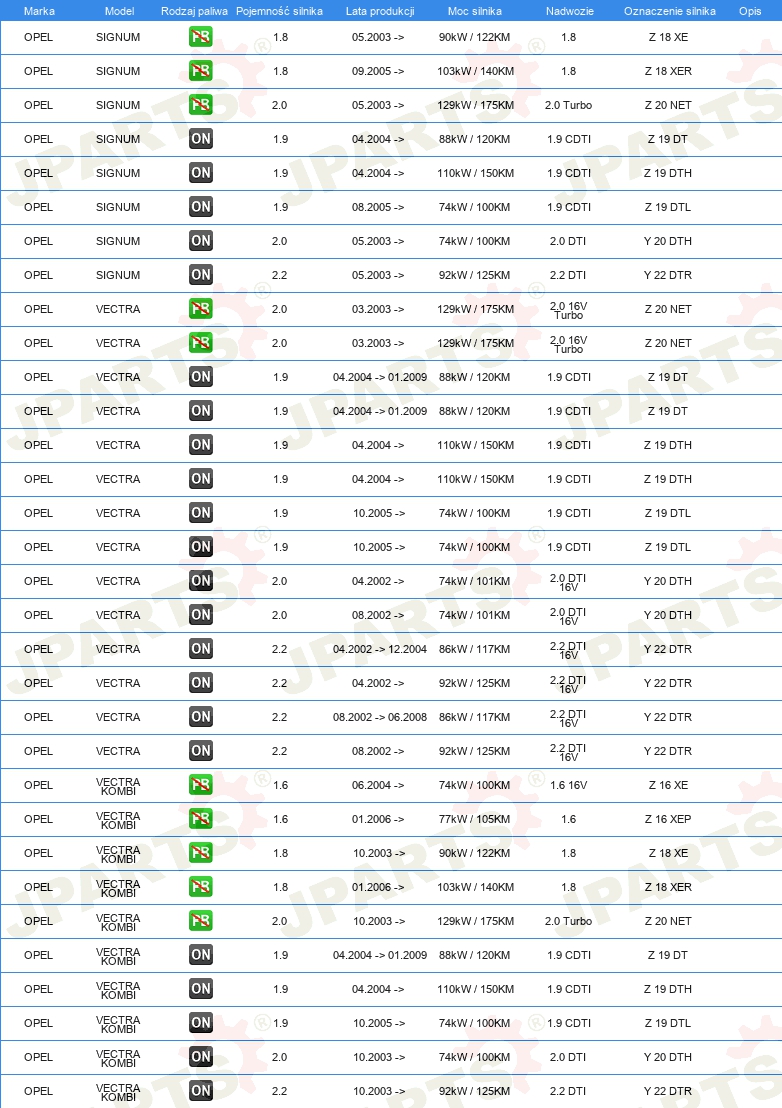Select the 'Z 16 XE' engine code cell

tap(668, 785)
